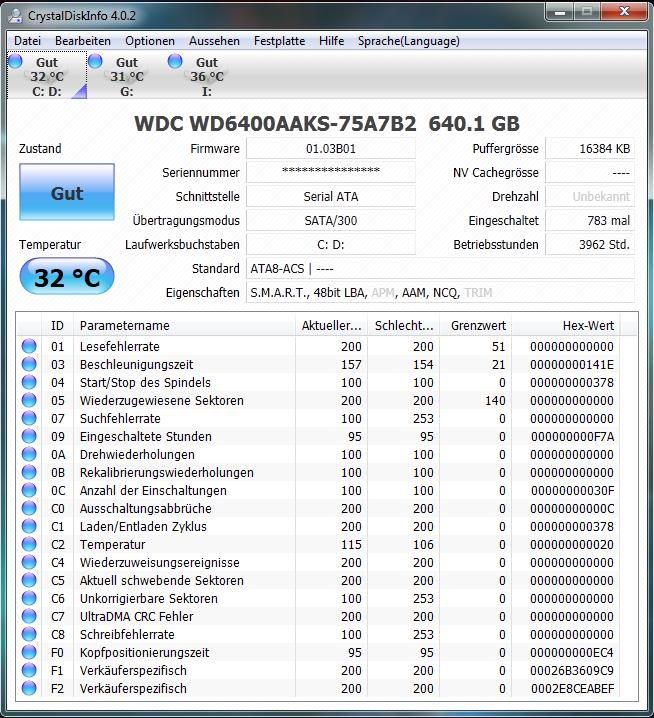Click the Puffergrösse value 16384 KB
This screenshot has width=654, height=718.
click(x=590, y=149)
